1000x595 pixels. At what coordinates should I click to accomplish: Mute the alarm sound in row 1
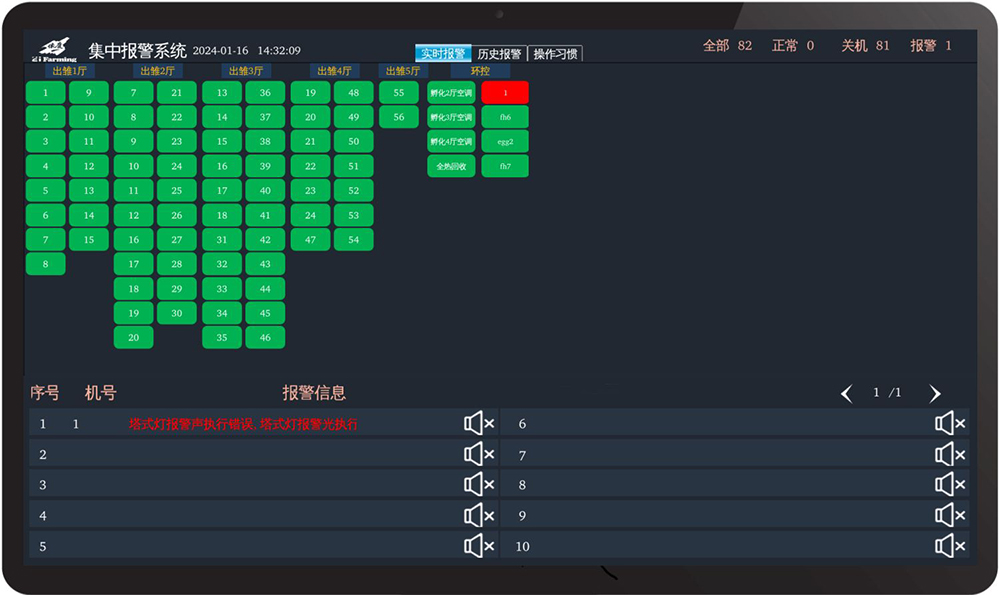(479, 424)
